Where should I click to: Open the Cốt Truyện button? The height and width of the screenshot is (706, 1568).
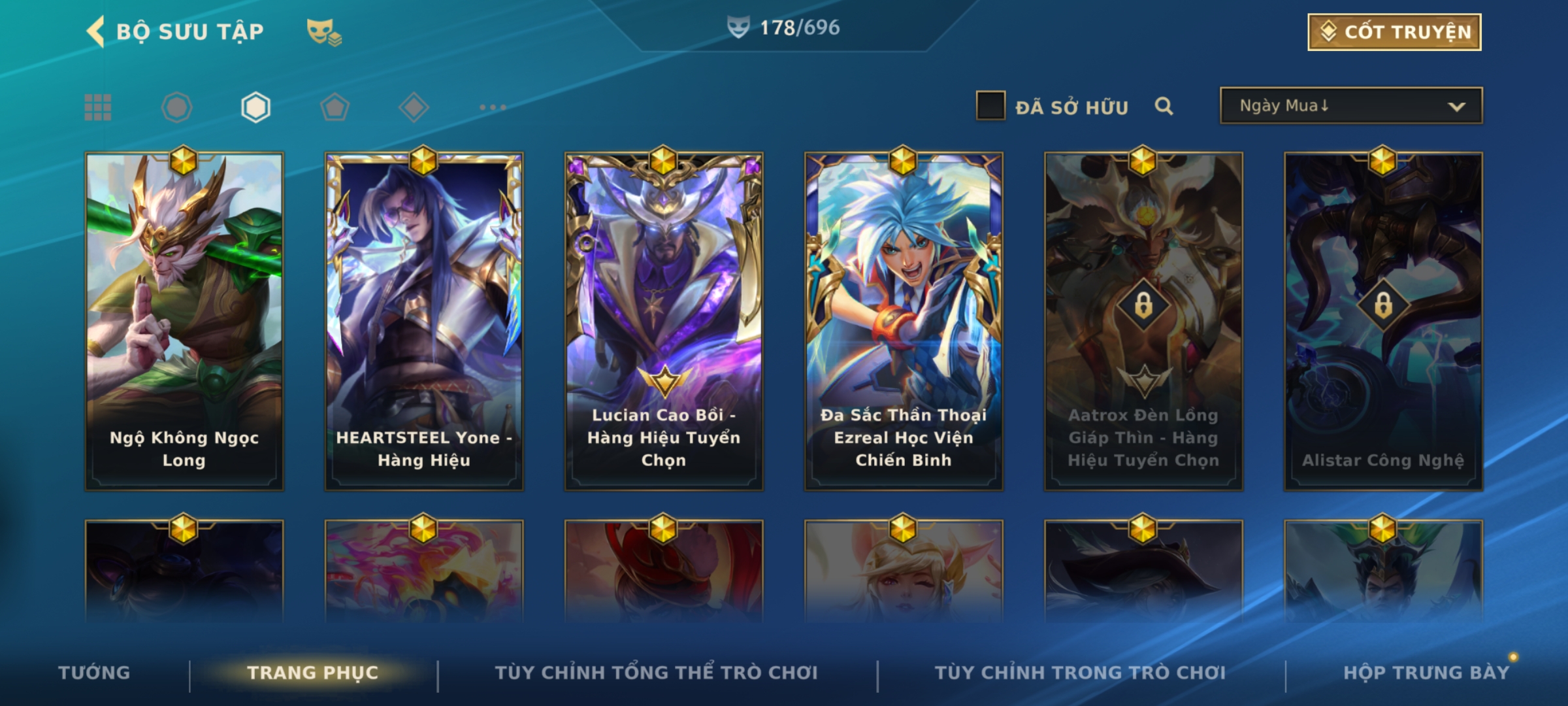[x=1394, y=32]
